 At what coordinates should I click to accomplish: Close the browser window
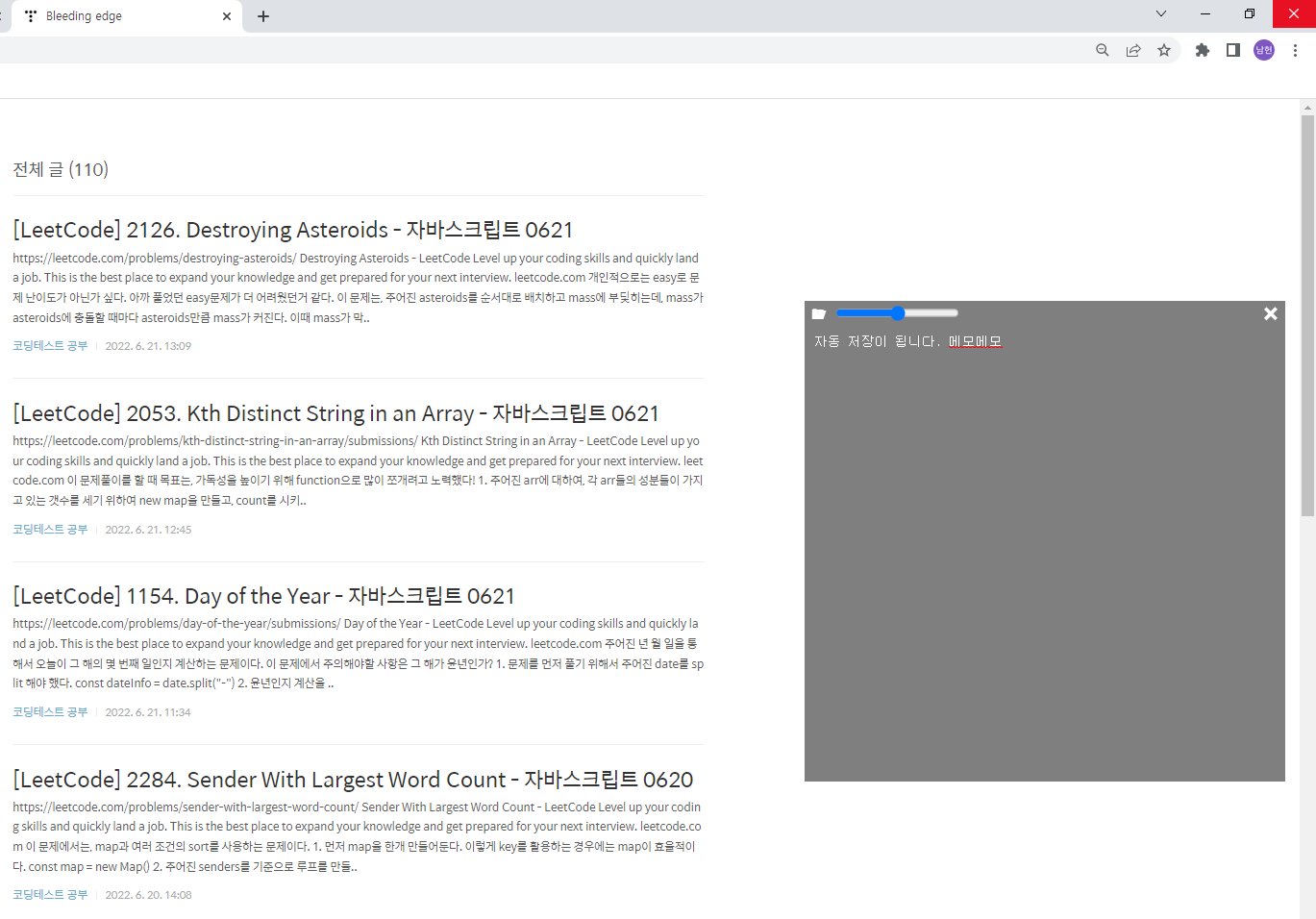[x=1294, y=13]
